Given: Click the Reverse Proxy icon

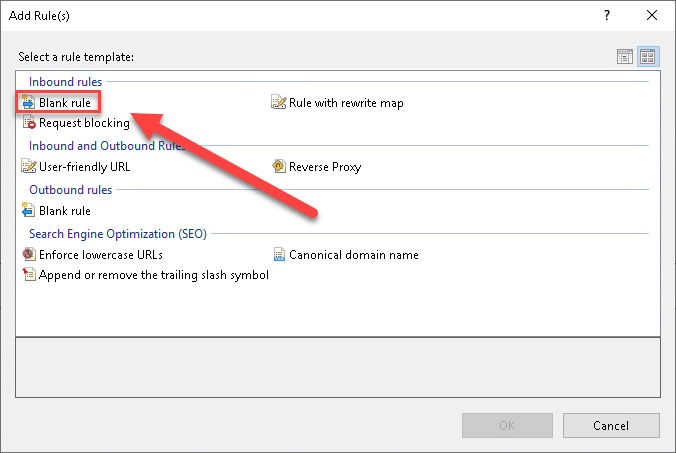Looking at the screenshot, I should tap(279, 167).
